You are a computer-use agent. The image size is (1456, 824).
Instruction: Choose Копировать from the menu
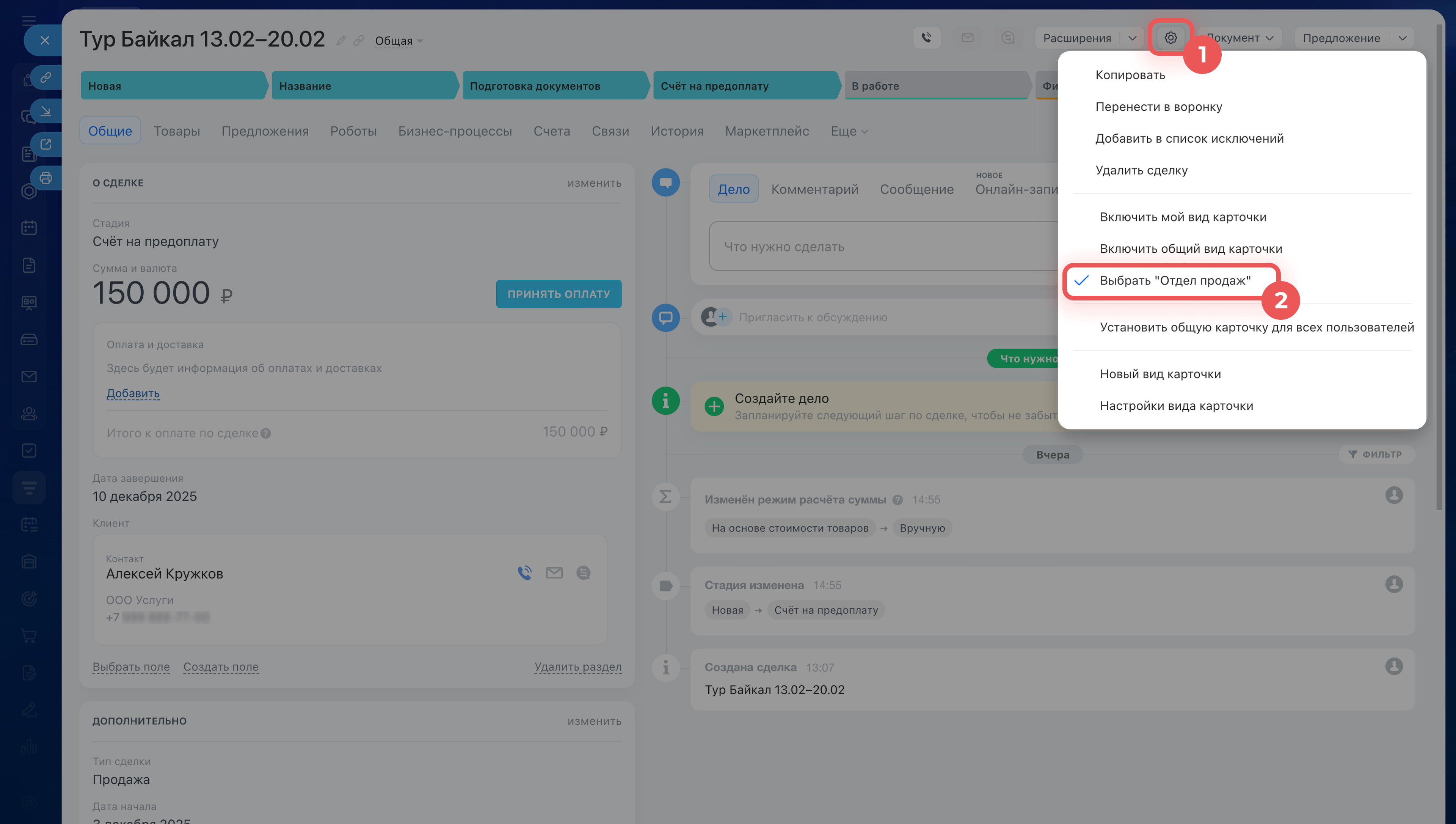point(1130,75)
